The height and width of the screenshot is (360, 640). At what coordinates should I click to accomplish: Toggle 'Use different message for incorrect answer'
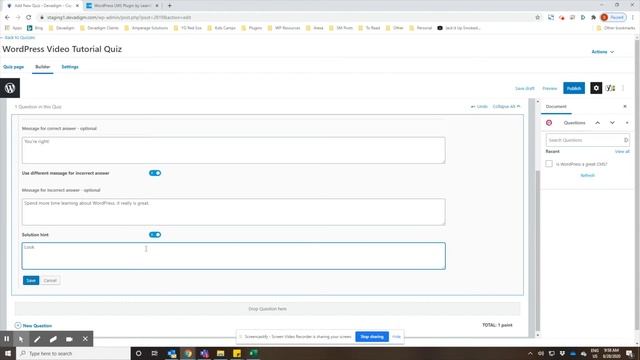point(155,173)
